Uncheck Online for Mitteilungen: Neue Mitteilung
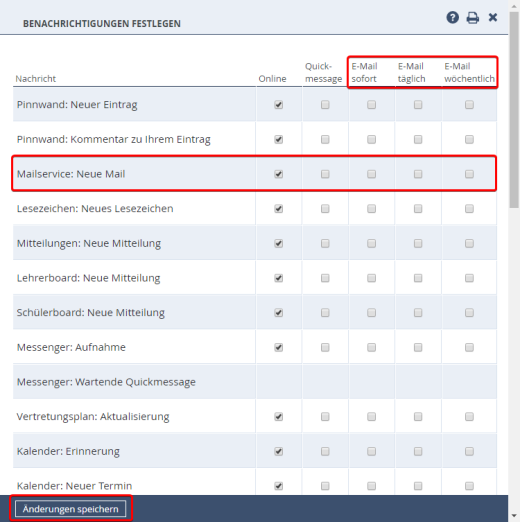520x522 pixels. click(x=279, y=243)
